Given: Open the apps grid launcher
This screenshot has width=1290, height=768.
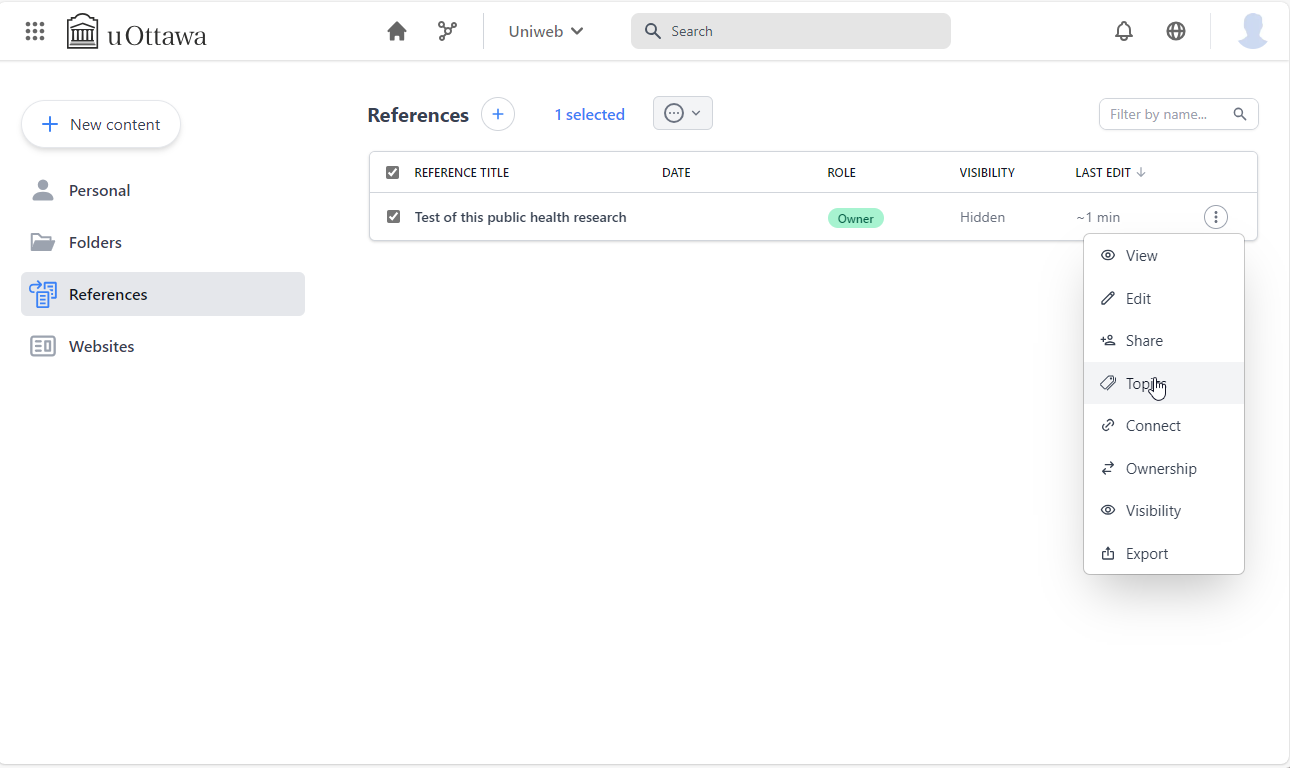Looking at the screenshot, I should 34,31.
